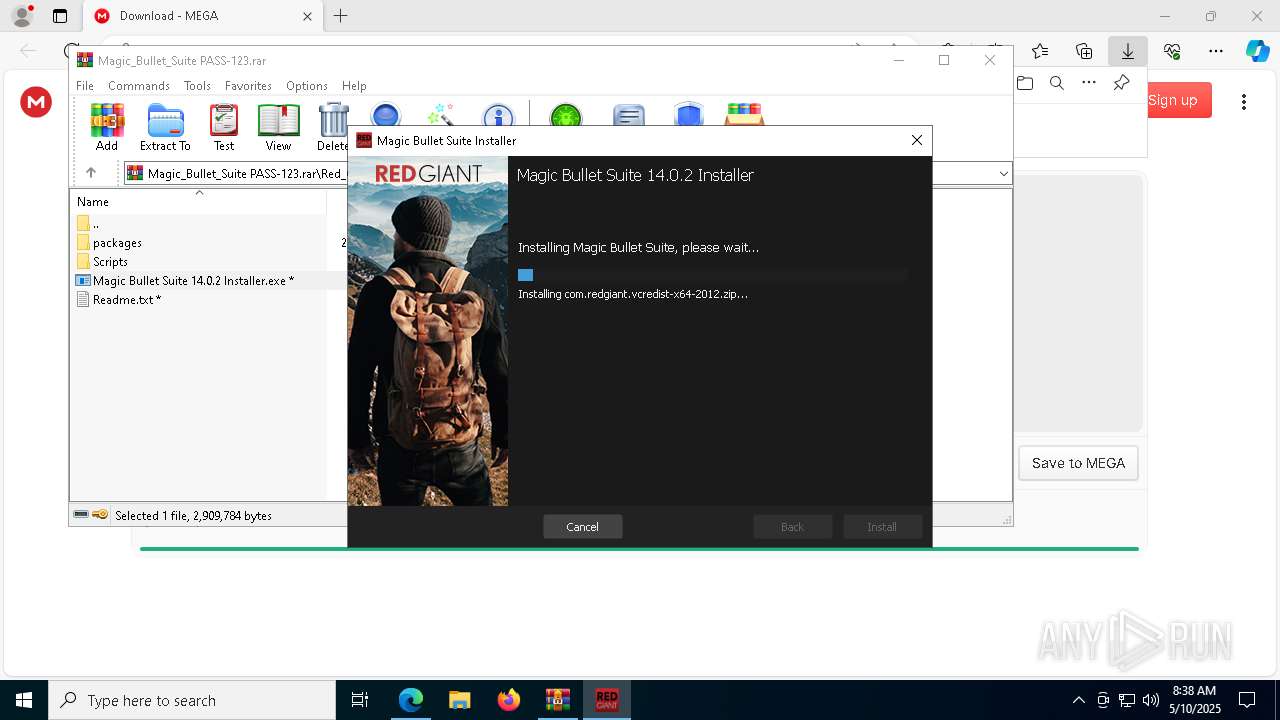Click the disabled Back button in installer

click(793, 527)
